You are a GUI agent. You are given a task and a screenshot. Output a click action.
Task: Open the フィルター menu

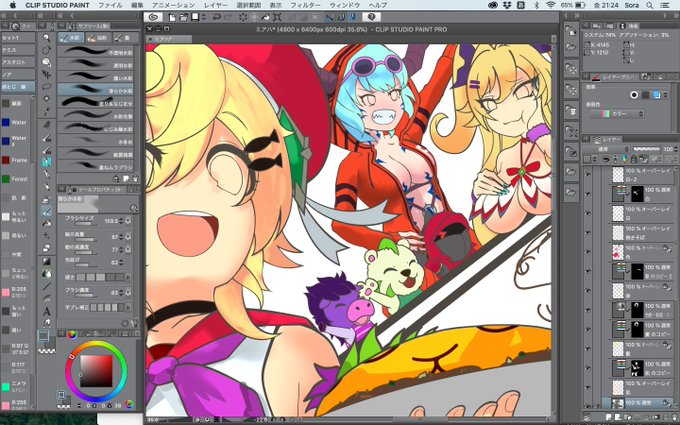[x=305, y=5]
